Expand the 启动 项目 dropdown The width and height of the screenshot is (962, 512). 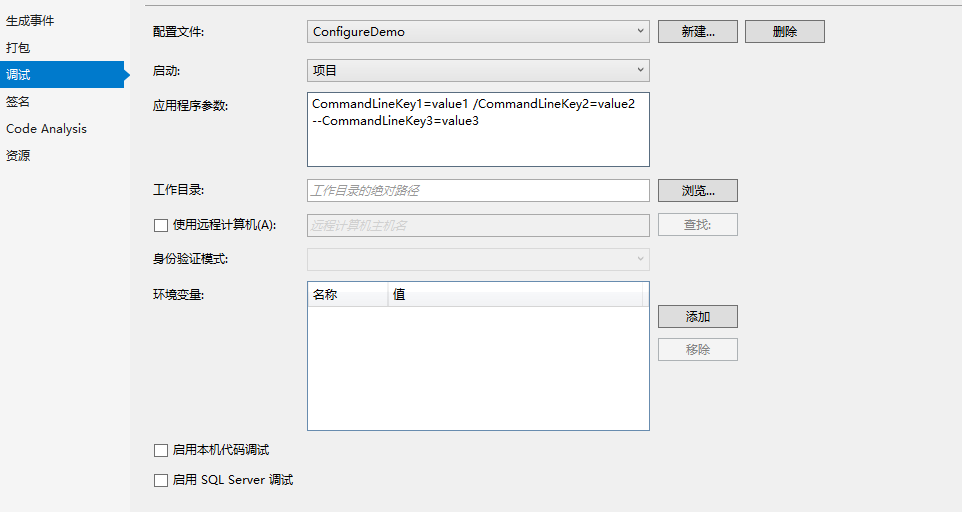click(x=478, y=71)
